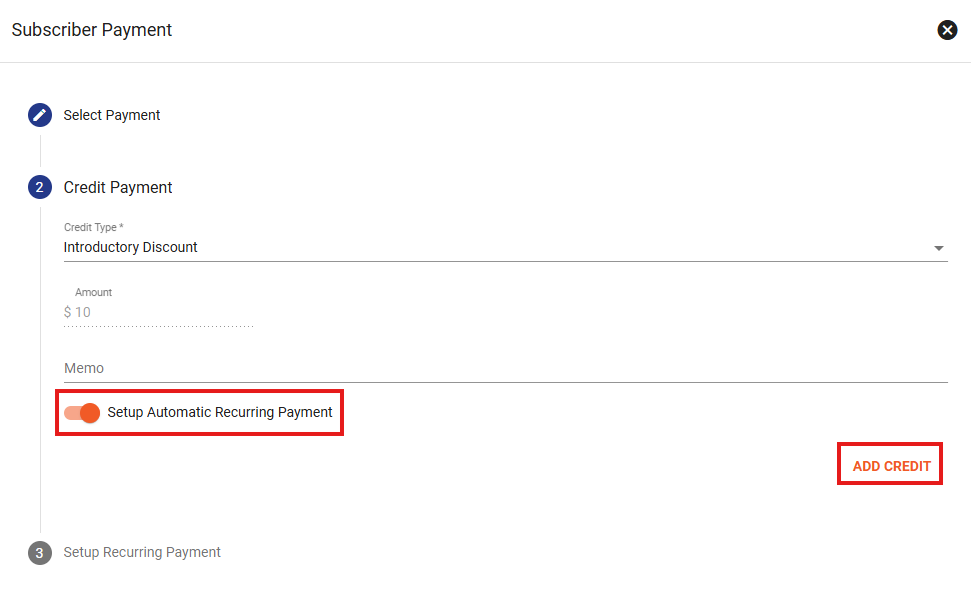Close the Subscriber Payment dialog
Viewport: 971px width, 605px height.
[947, 30]
